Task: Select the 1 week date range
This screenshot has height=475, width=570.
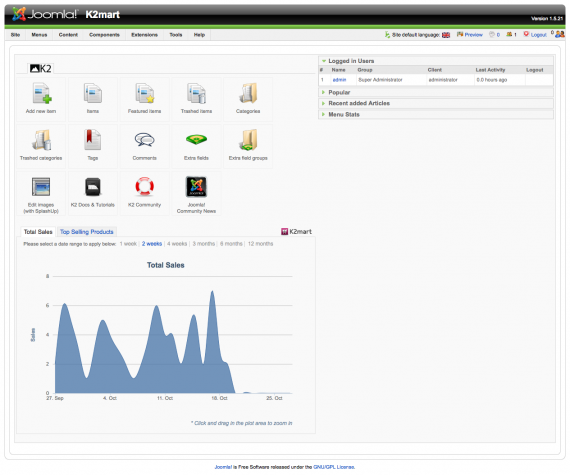Action: click(128, 244)
